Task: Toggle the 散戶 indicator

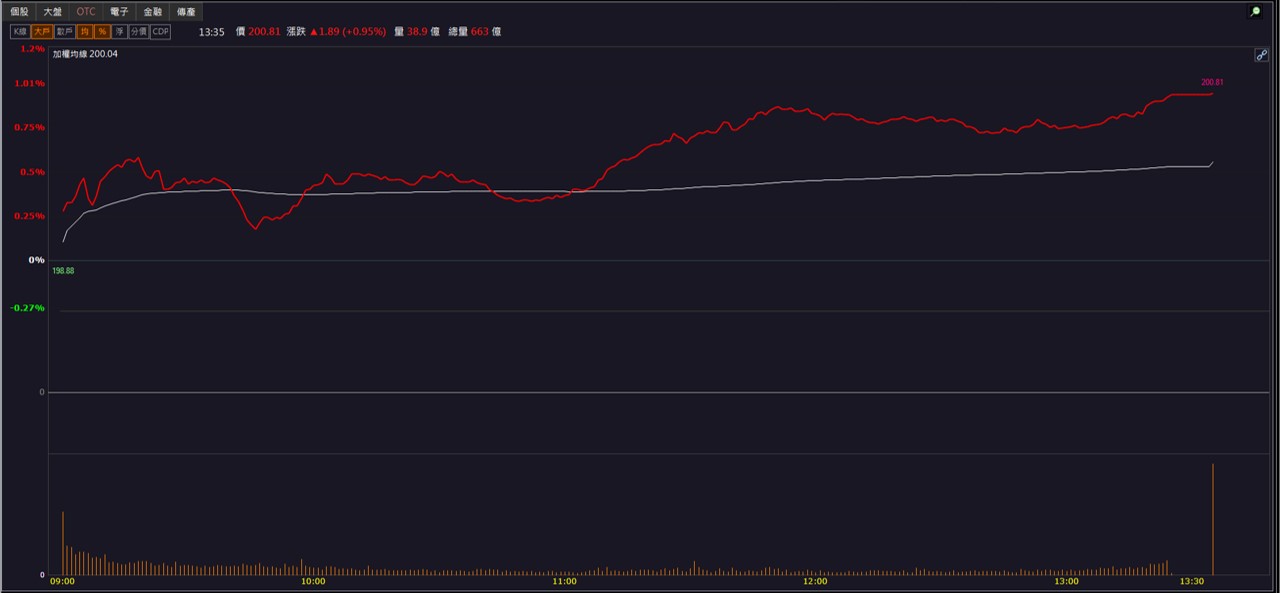Action: tap(65, 32)
